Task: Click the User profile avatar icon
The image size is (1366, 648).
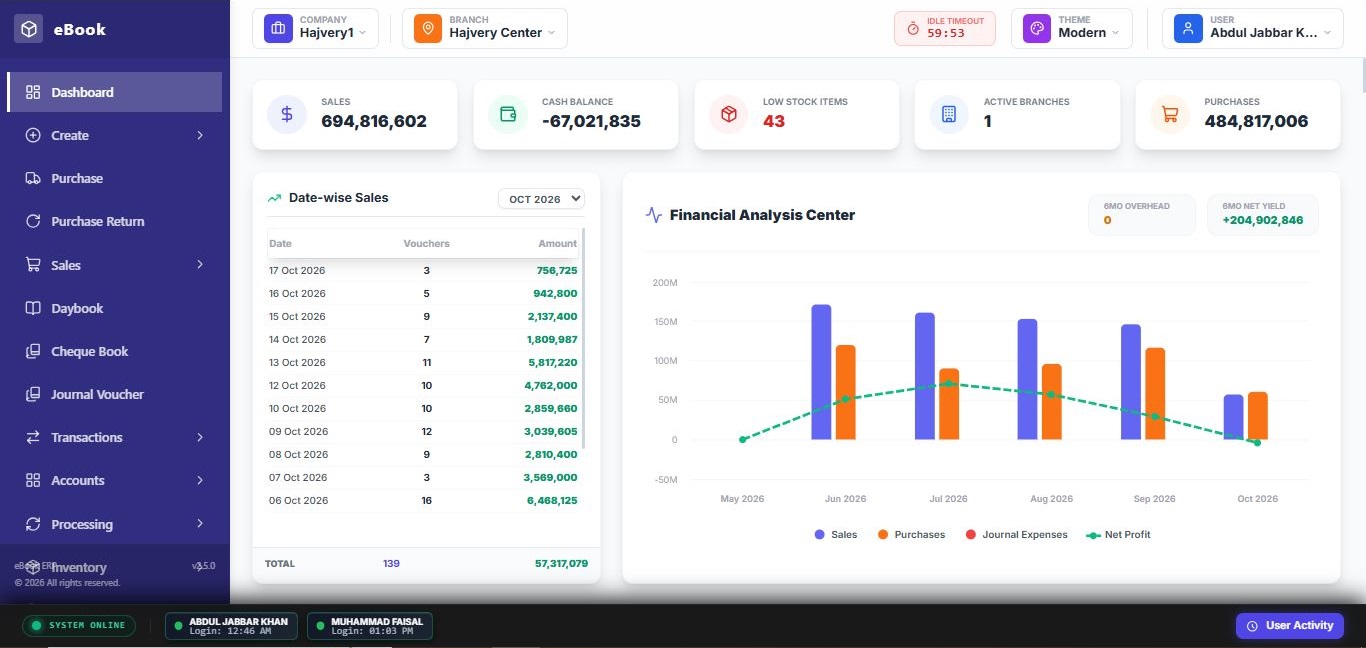Action: (1188, 28)
